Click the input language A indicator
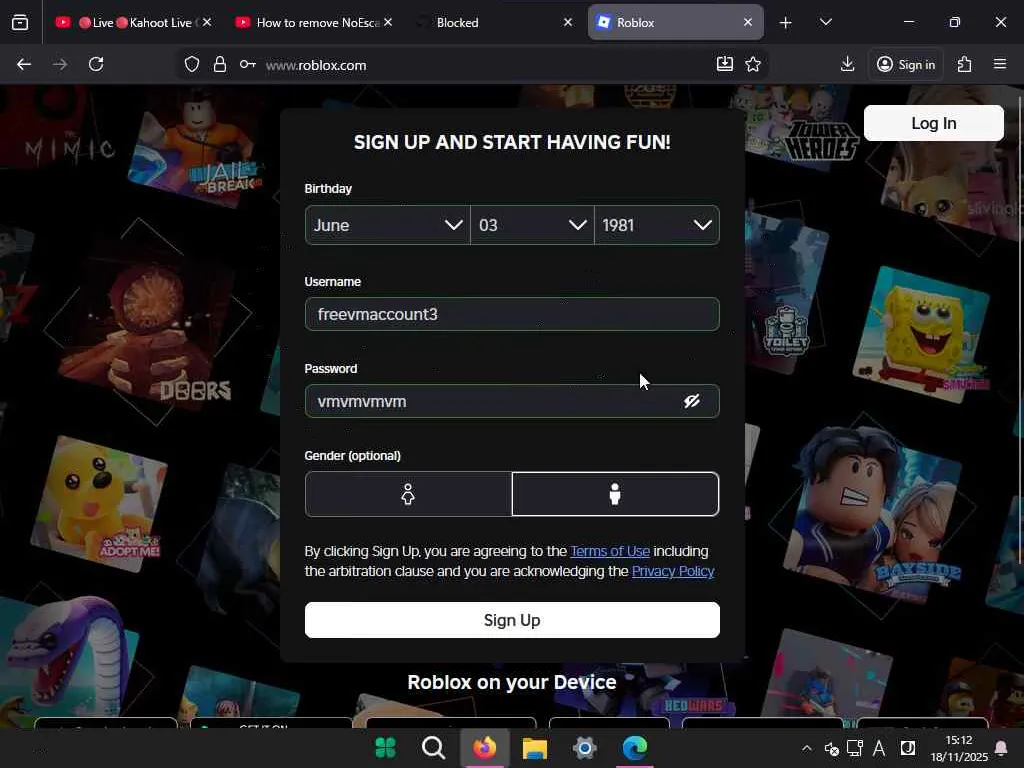This screenshot has width=1024, height=768. coord(880,748)
